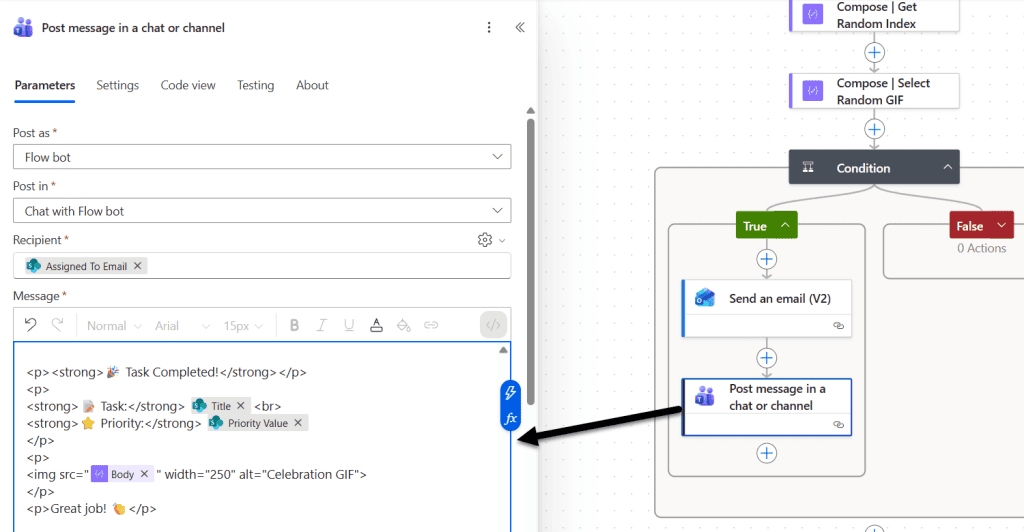Expand the chevron next to recipient gear
The height and width of the screenshot is (532, 1024).
pos(502,240)
